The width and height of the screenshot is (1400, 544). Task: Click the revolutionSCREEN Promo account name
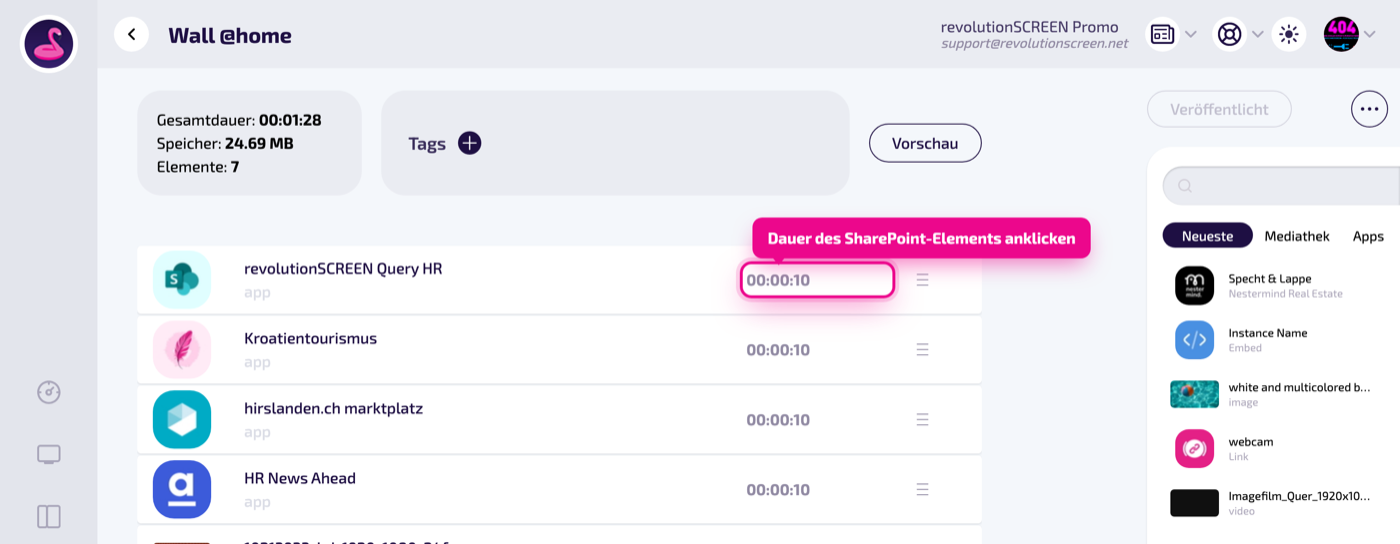1029,27
